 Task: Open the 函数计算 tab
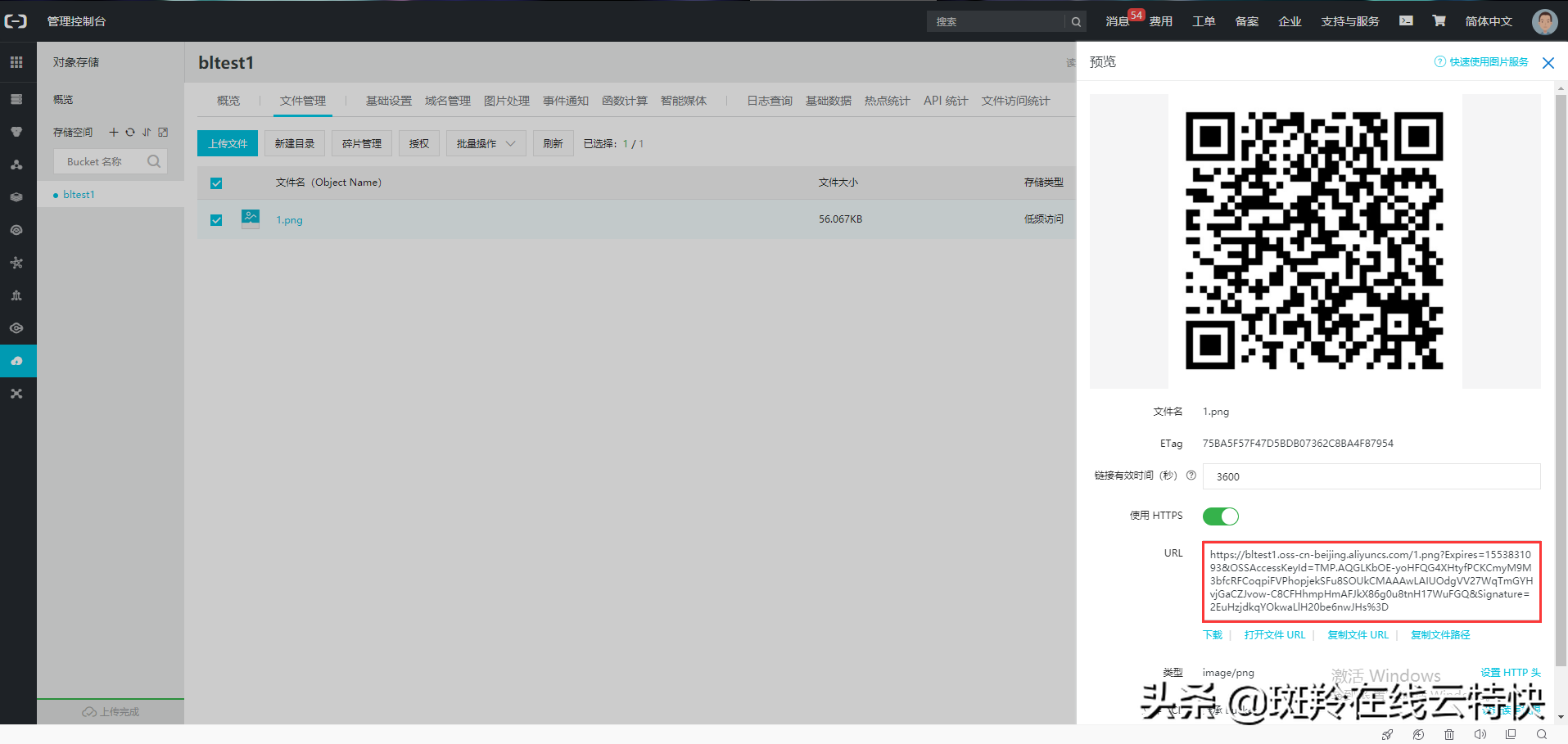tap(625, 101)
